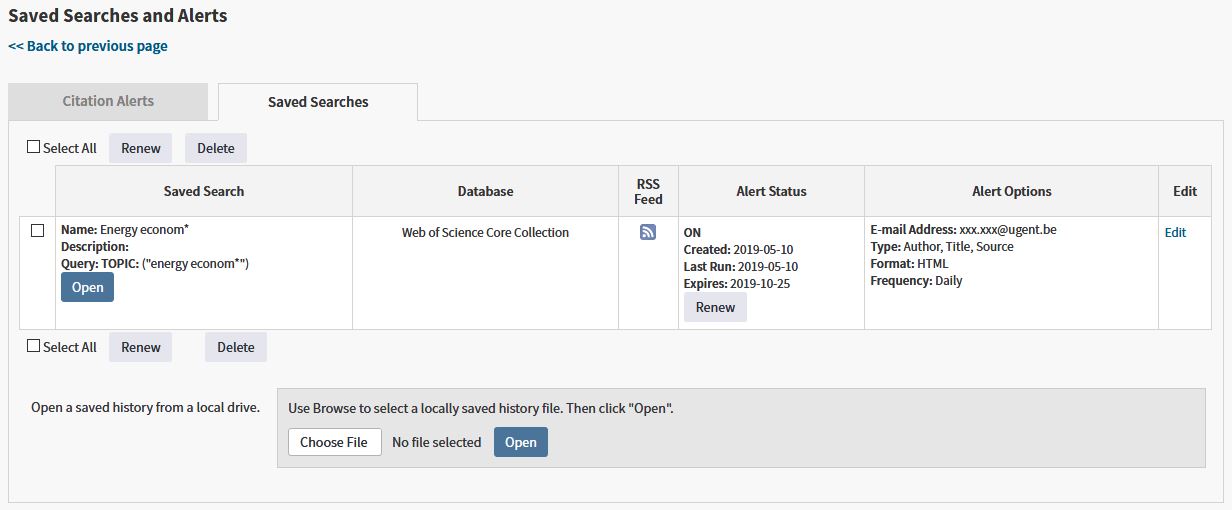
Task: Go back via Back to previous page
Action: (x=88, y=46)
